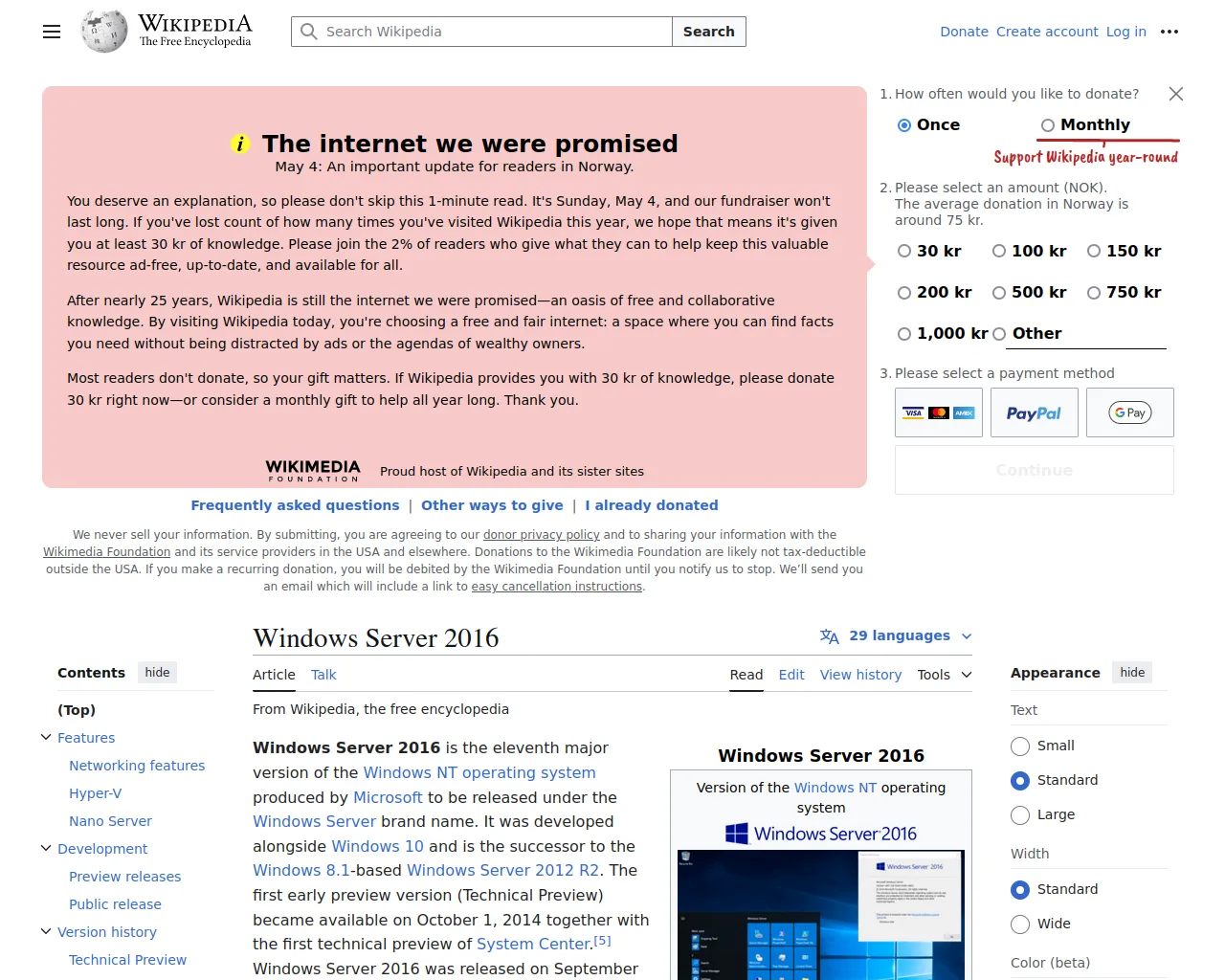The height and width of the screenshot is (980, 1225).
Task: Set page width to Wide
Action: click(x=1020, y=924)
